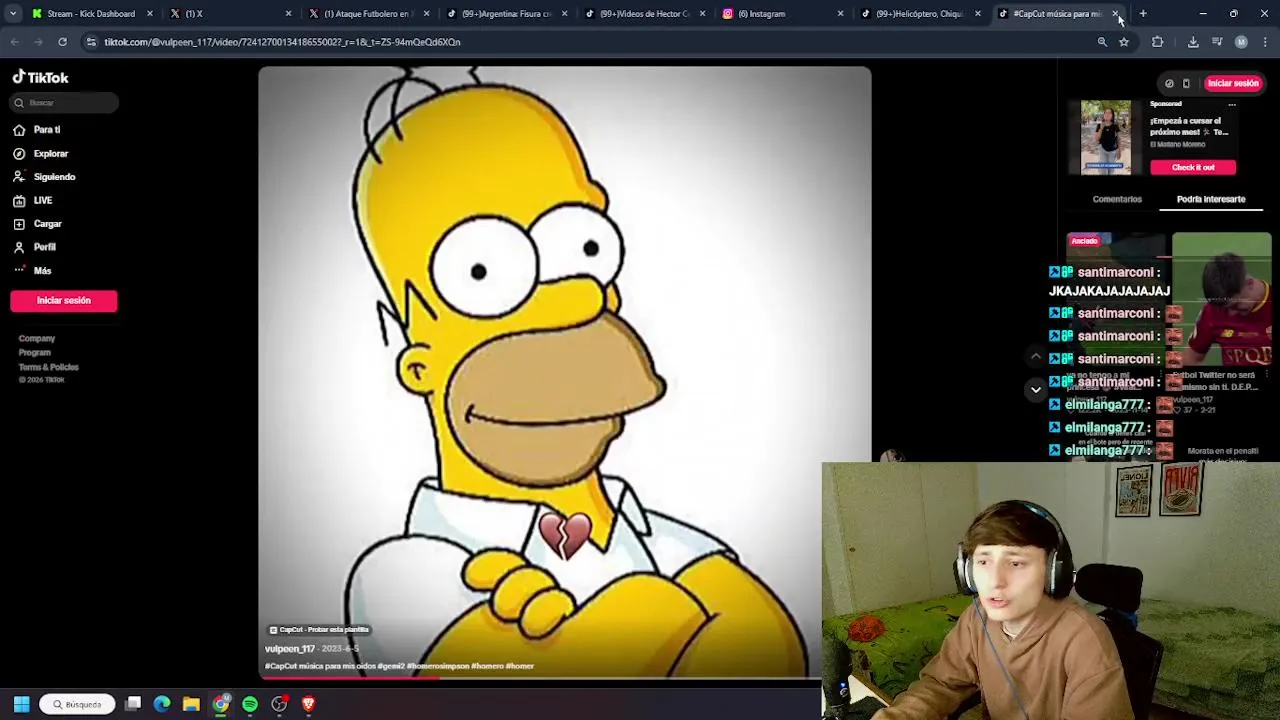Open the Windows Start menu
The height and width of the screenshot is (720, 1280).
(x=21, y=704)
